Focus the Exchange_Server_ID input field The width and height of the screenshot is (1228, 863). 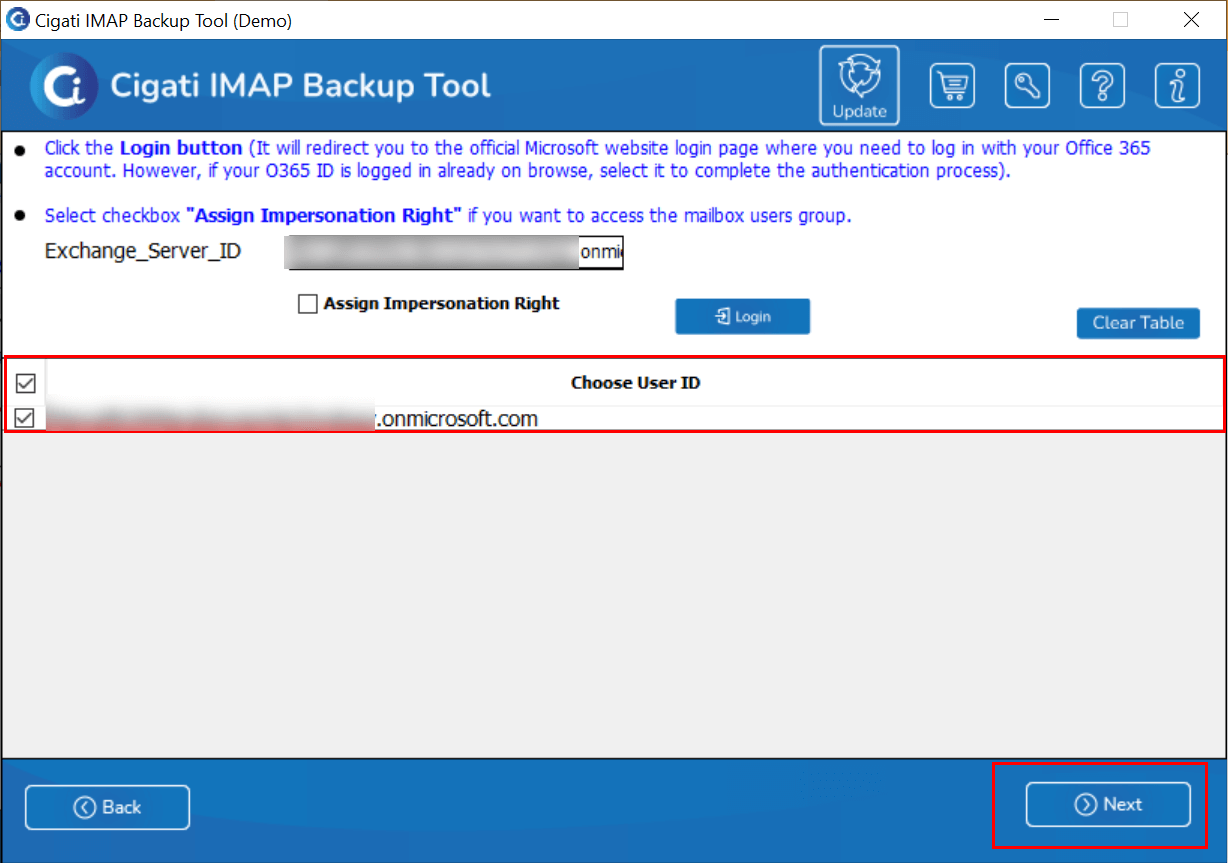click(x=455, y=252)
